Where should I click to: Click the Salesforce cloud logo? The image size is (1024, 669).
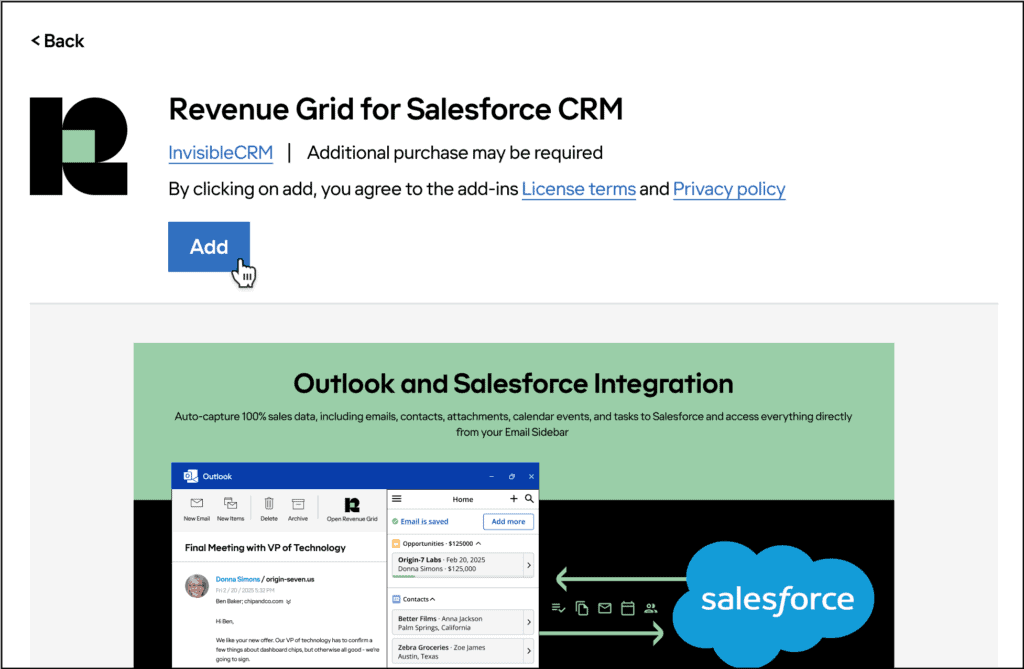[x=776, y=598]
